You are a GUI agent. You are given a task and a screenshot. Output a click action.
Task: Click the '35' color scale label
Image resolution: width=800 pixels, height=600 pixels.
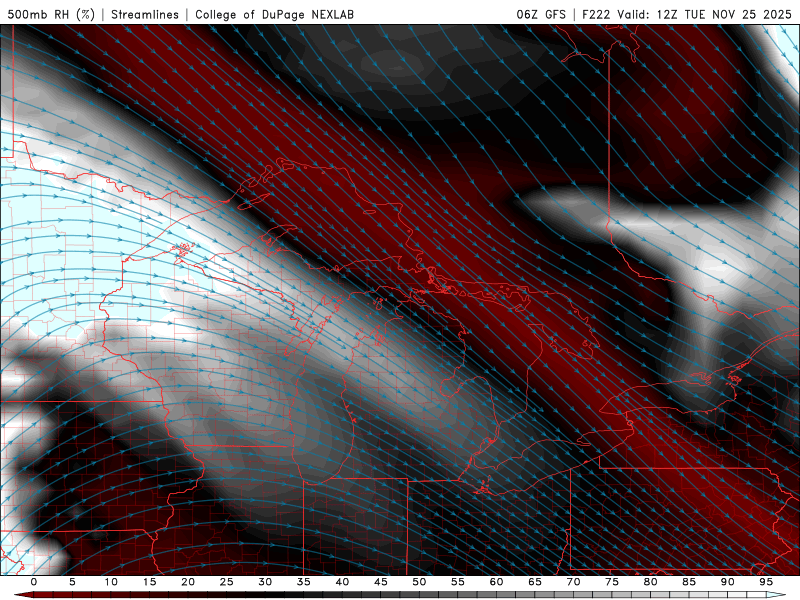pos(304,582)
